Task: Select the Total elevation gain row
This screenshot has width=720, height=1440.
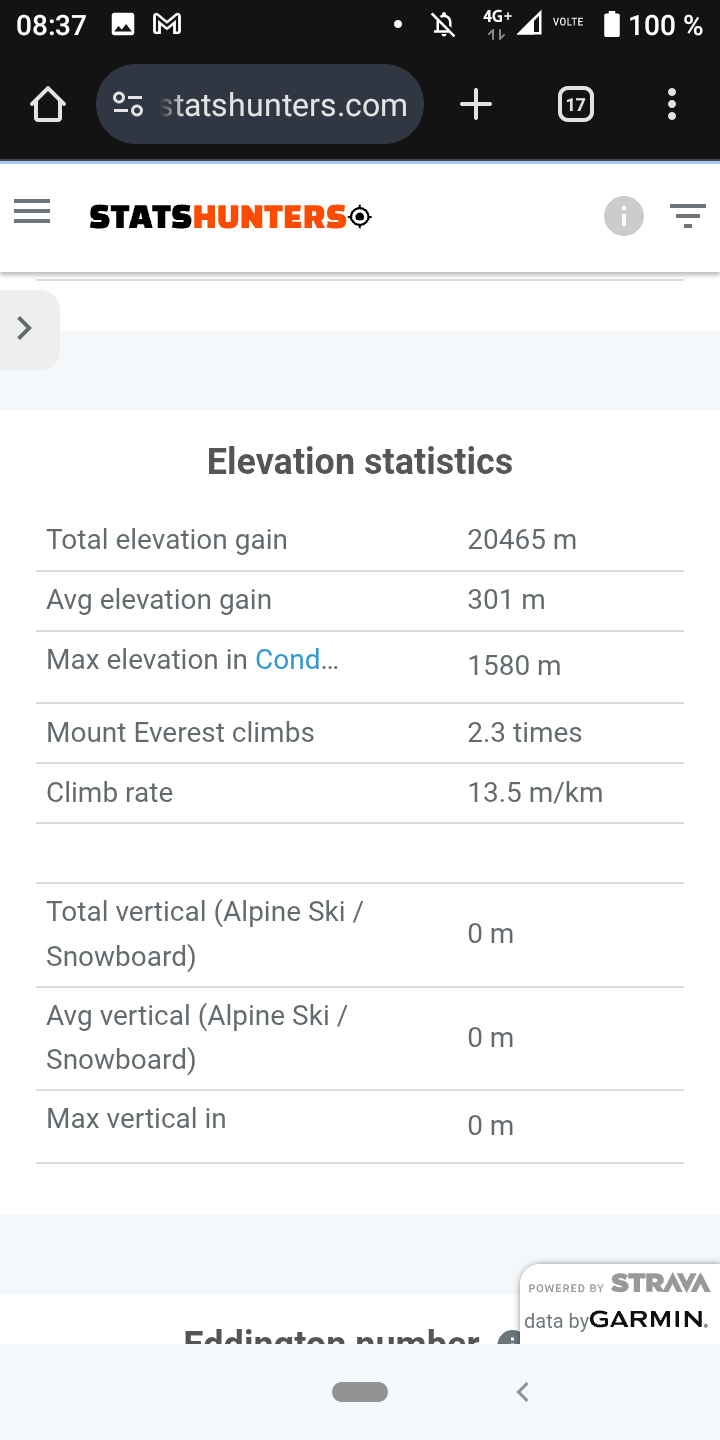Action: (x=360, y=540)
